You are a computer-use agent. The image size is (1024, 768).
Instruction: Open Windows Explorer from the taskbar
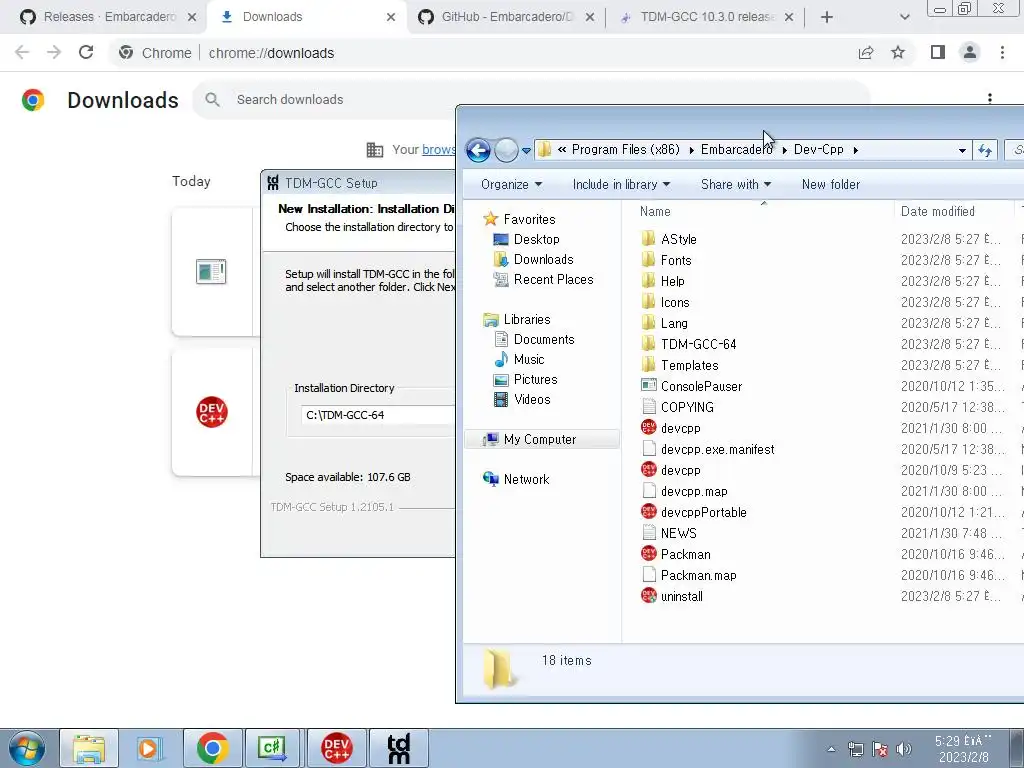click(x=89, y=748)
